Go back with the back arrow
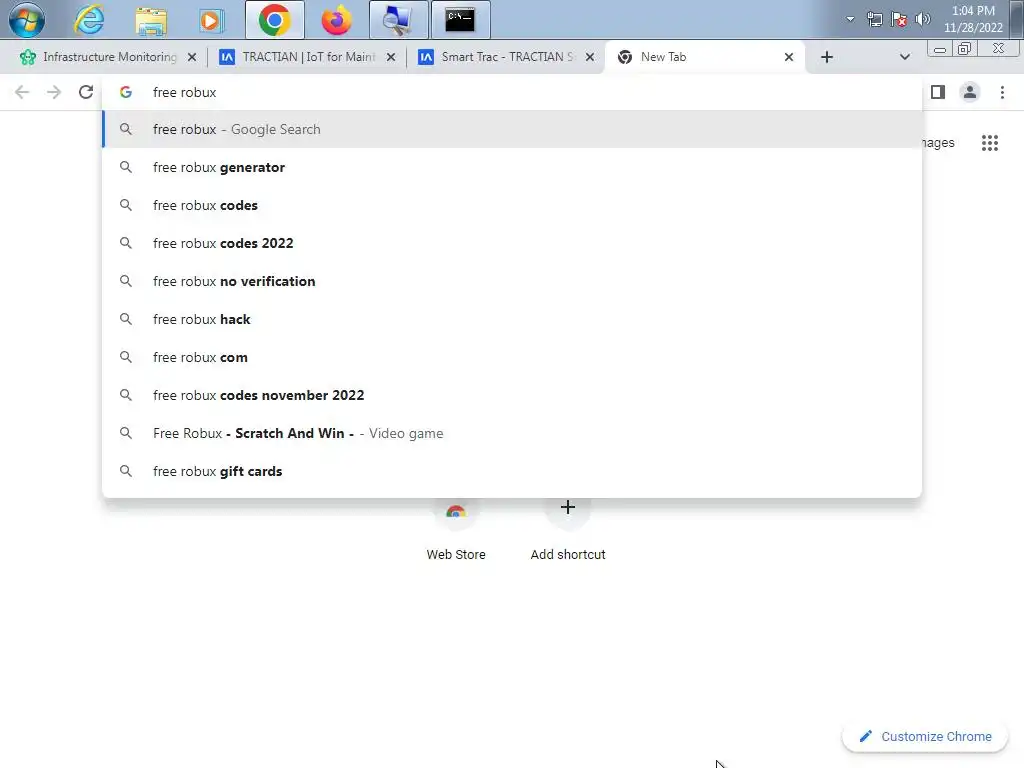The height and width of the screenshot is (768, 1024). pyautogui.click(x=22, y=92)
